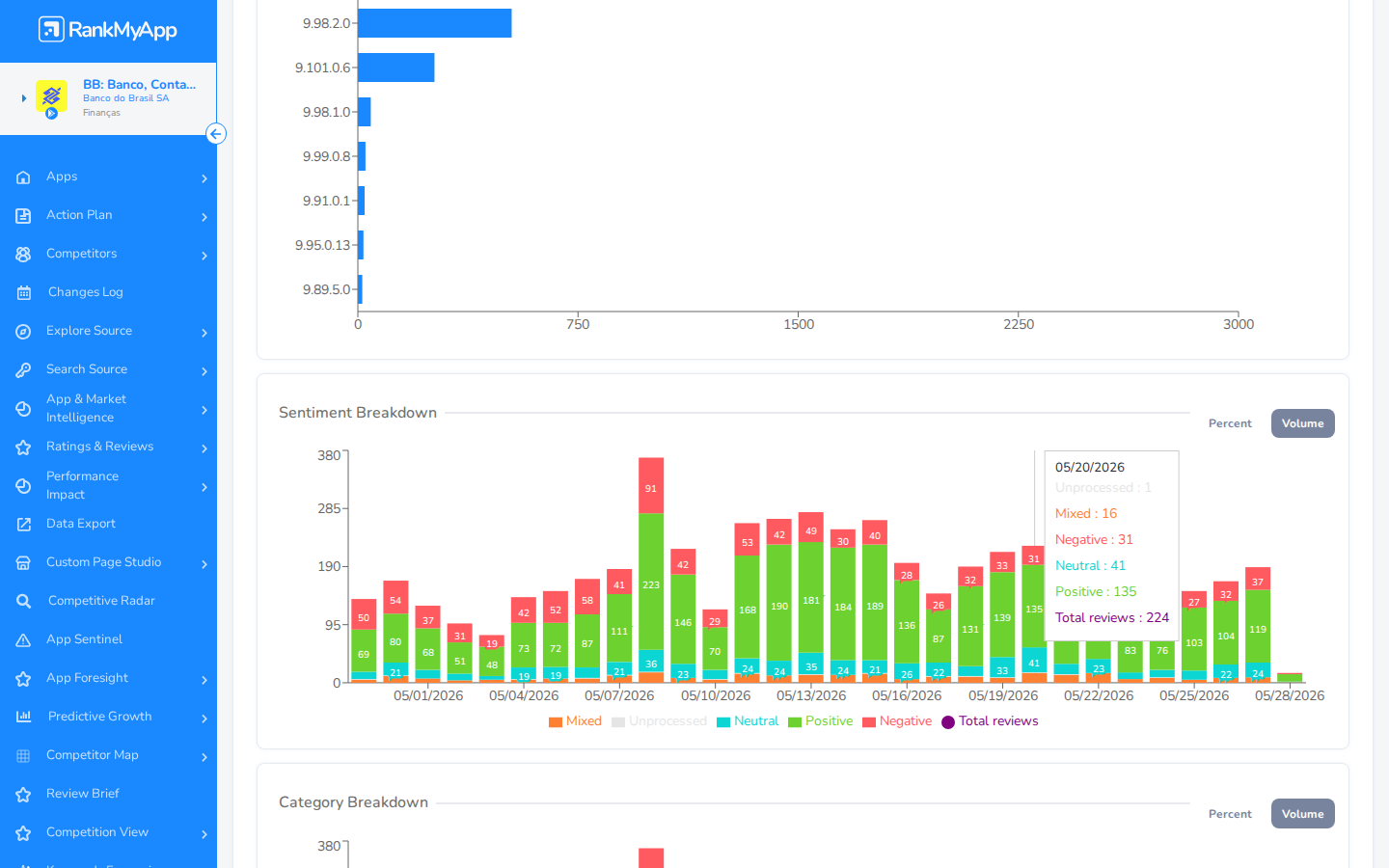Image resolution: width=1389 pixels, height=868 pixels.
Task: Collapse the sidebar with the arrow button
Action: click(x=216, y=134)
